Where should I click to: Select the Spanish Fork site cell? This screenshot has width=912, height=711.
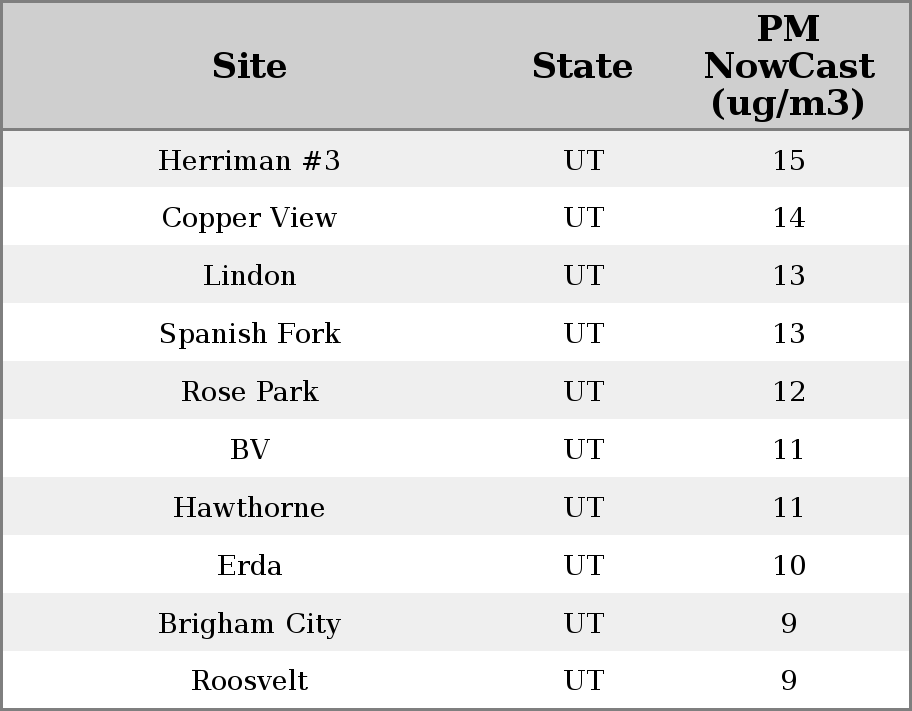[x=249, y=334]
